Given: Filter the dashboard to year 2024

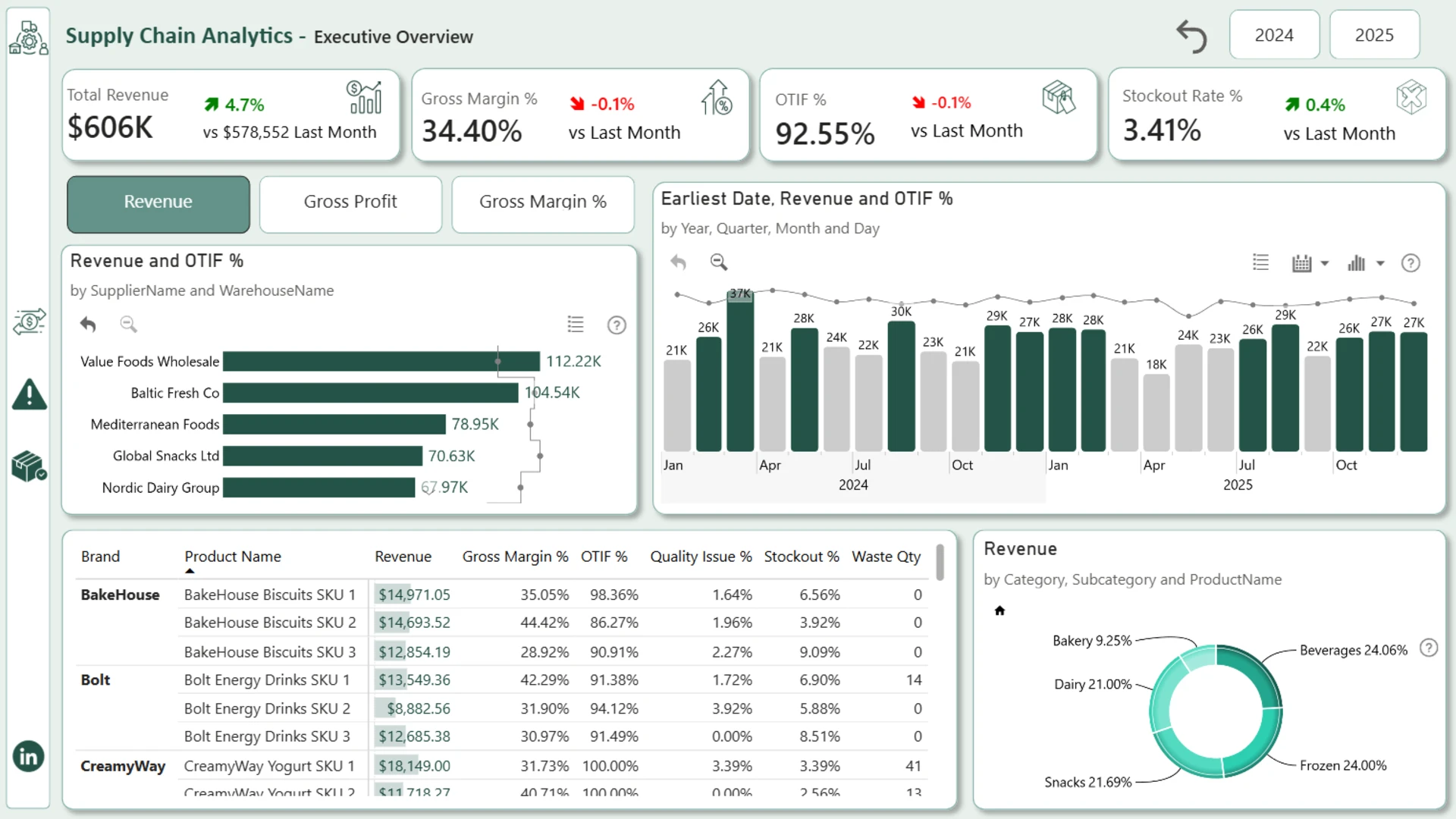Looking at the screenshot, I should pos(1274,35).
